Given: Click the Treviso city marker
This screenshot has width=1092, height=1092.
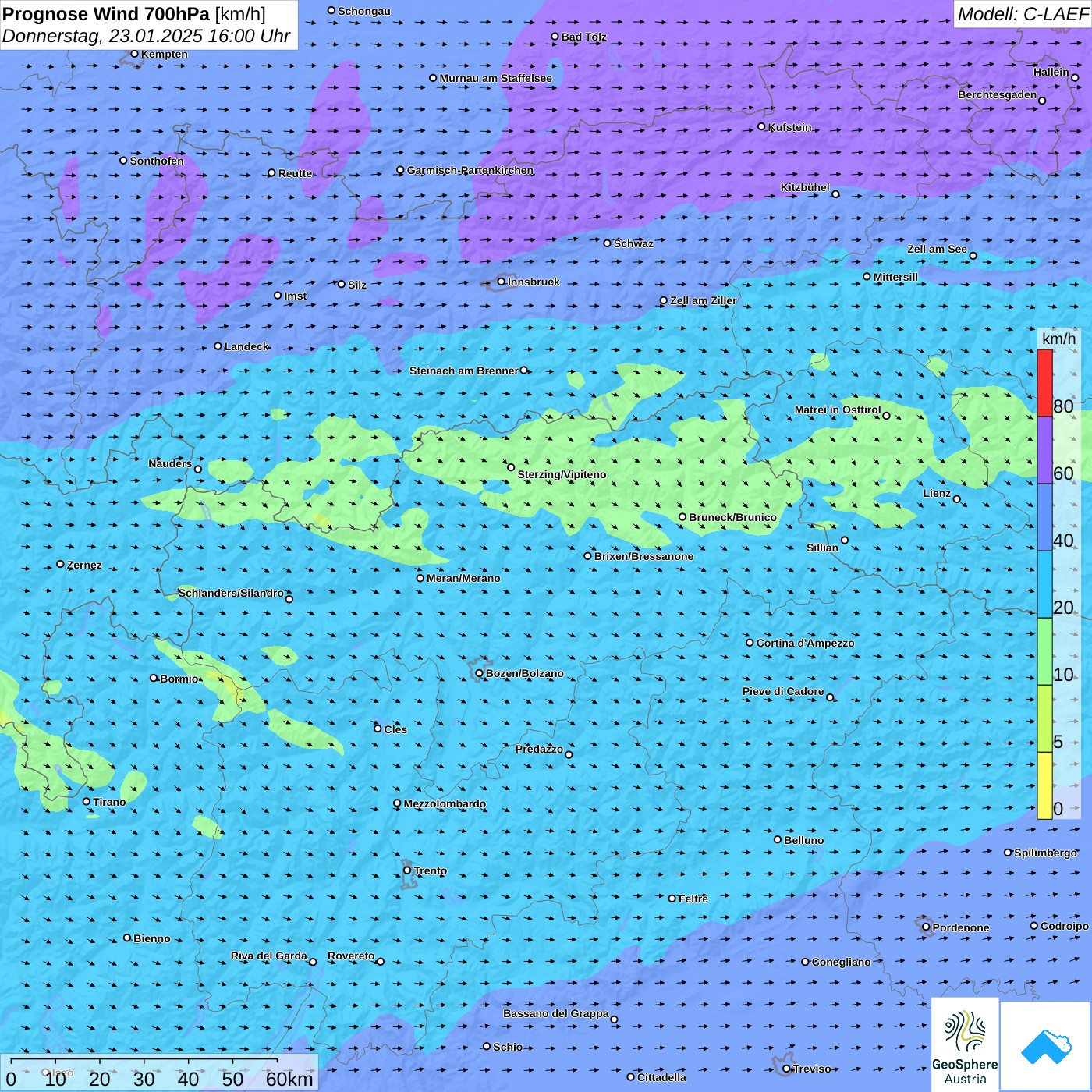Looking at the screenshot, I should [x=787, y=1069].
